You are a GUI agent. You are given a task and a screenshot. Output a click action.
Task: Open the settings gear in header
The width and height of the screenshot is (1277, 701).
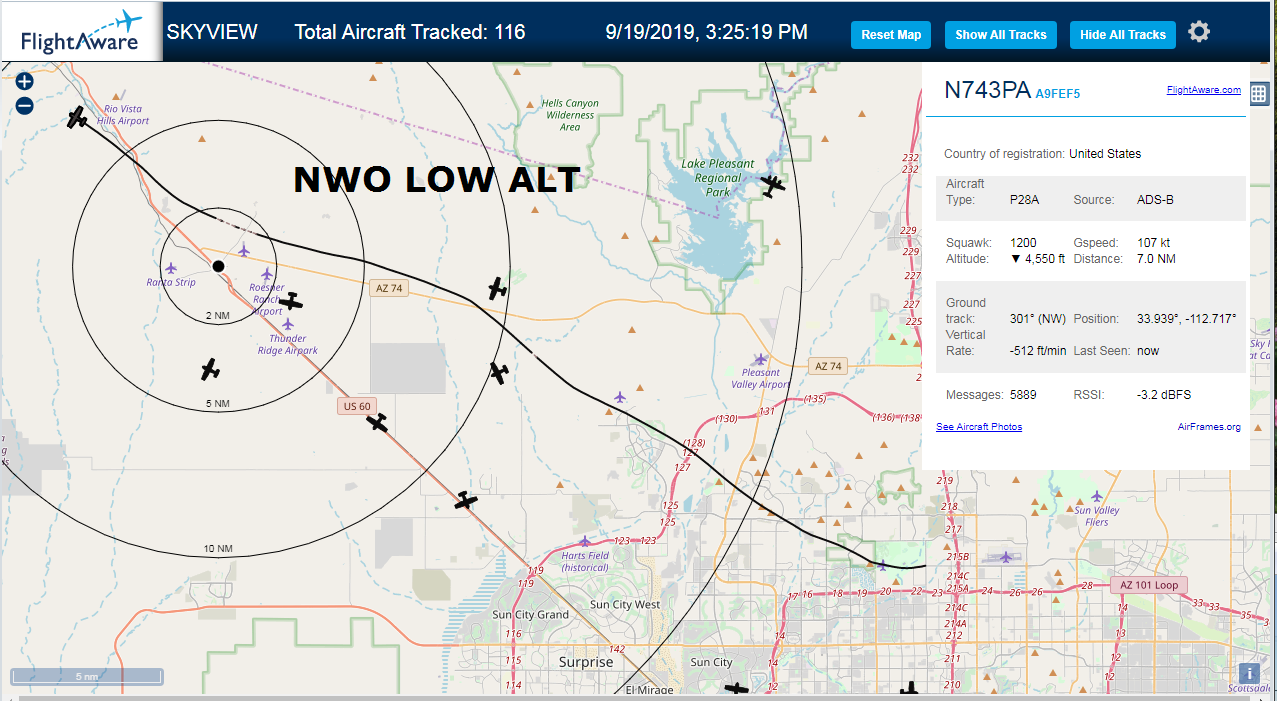(1199, 32)
